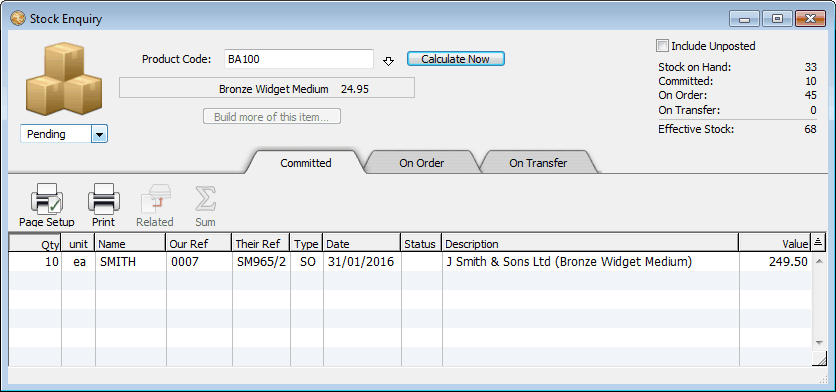Select the SMITH sales order row
This screenshot has width=836, height=392.
click(x=411, y=262)
